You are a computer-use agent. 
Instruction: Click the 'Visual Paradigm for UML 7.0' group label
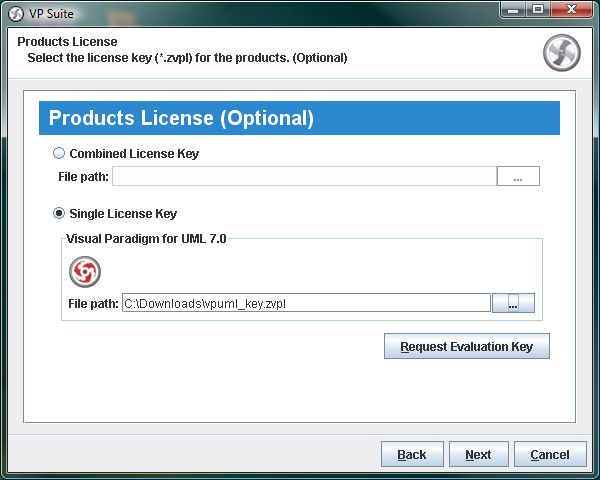(x=146, y=239)
